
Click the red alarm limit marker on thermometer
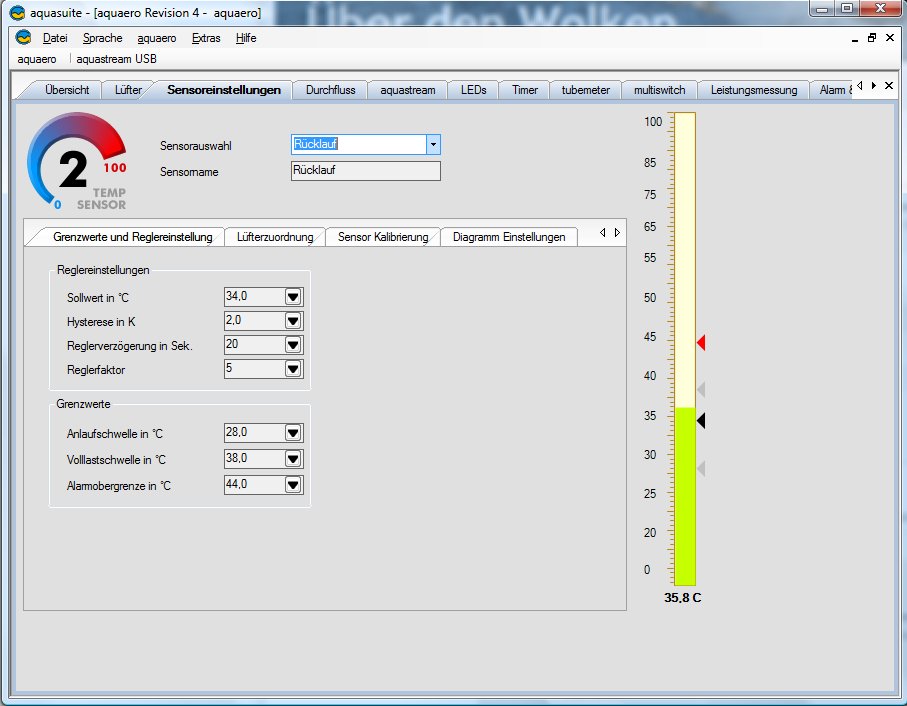click(701, 343)
